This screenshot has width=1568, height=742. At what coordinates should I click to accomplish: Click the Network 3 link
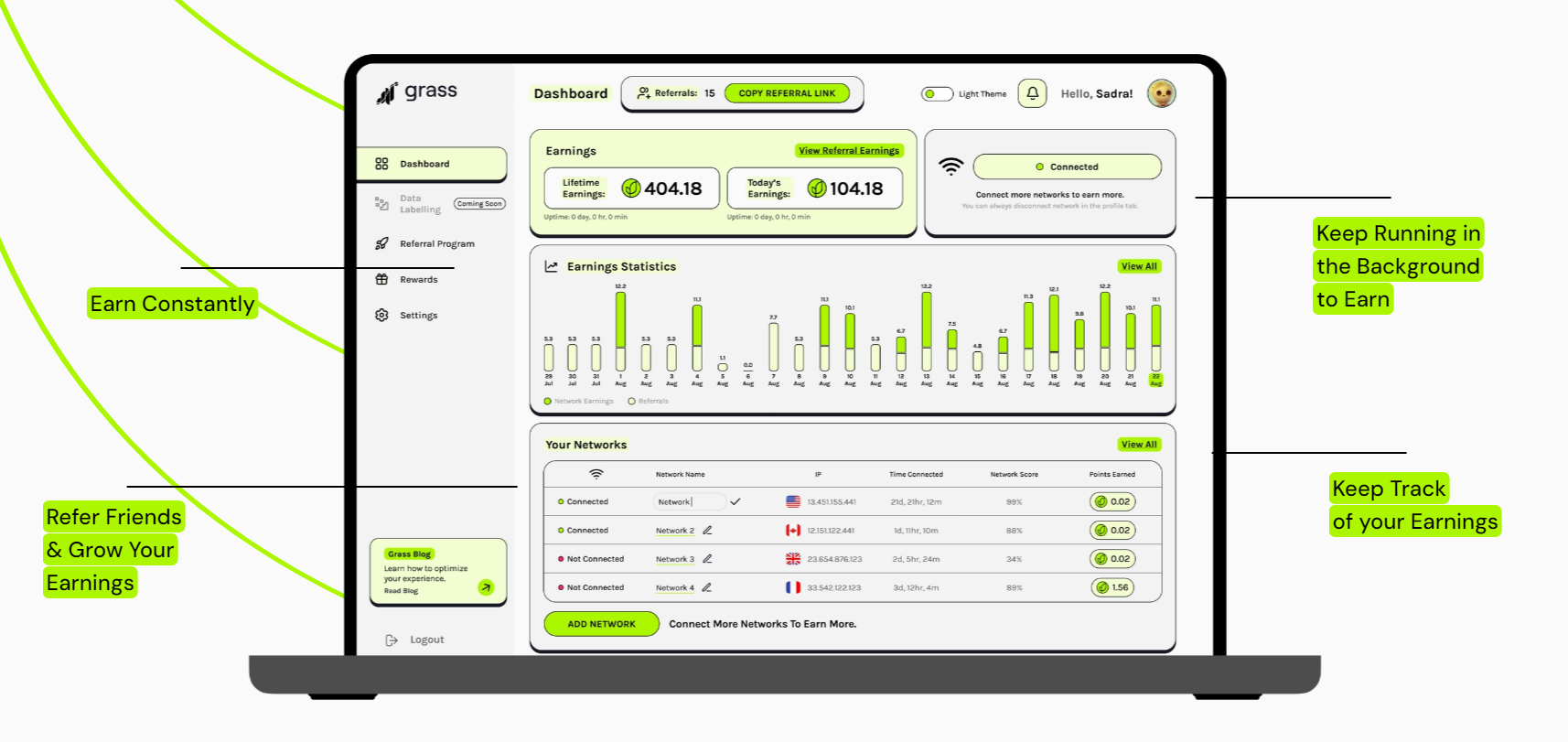[x=675, y=559]
